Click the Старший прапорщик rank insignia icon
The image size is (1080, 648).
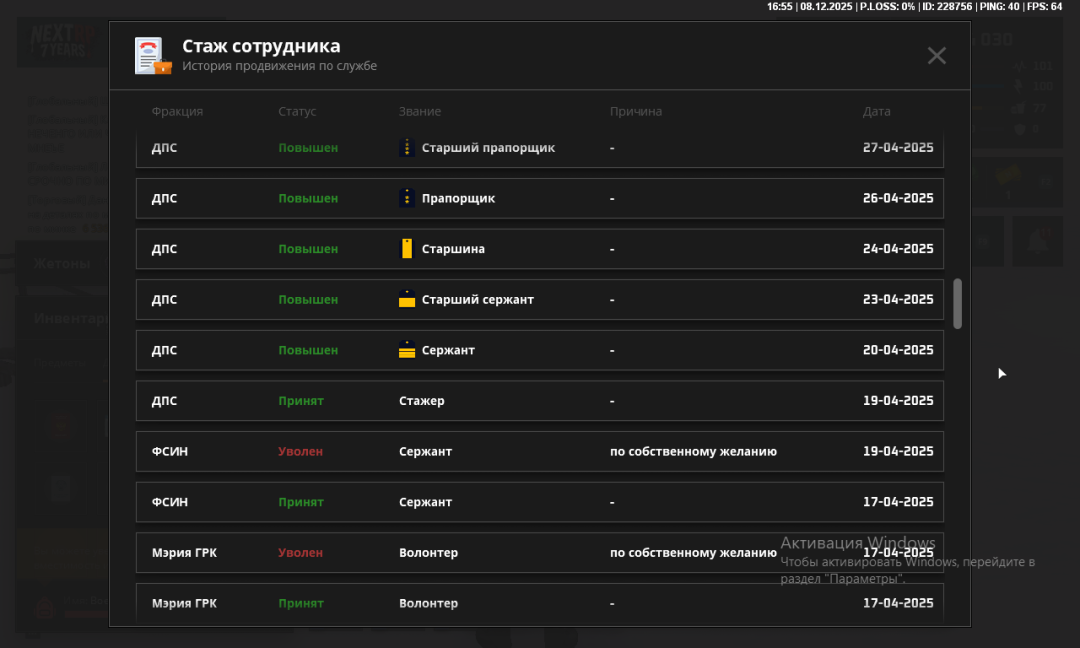406,148
